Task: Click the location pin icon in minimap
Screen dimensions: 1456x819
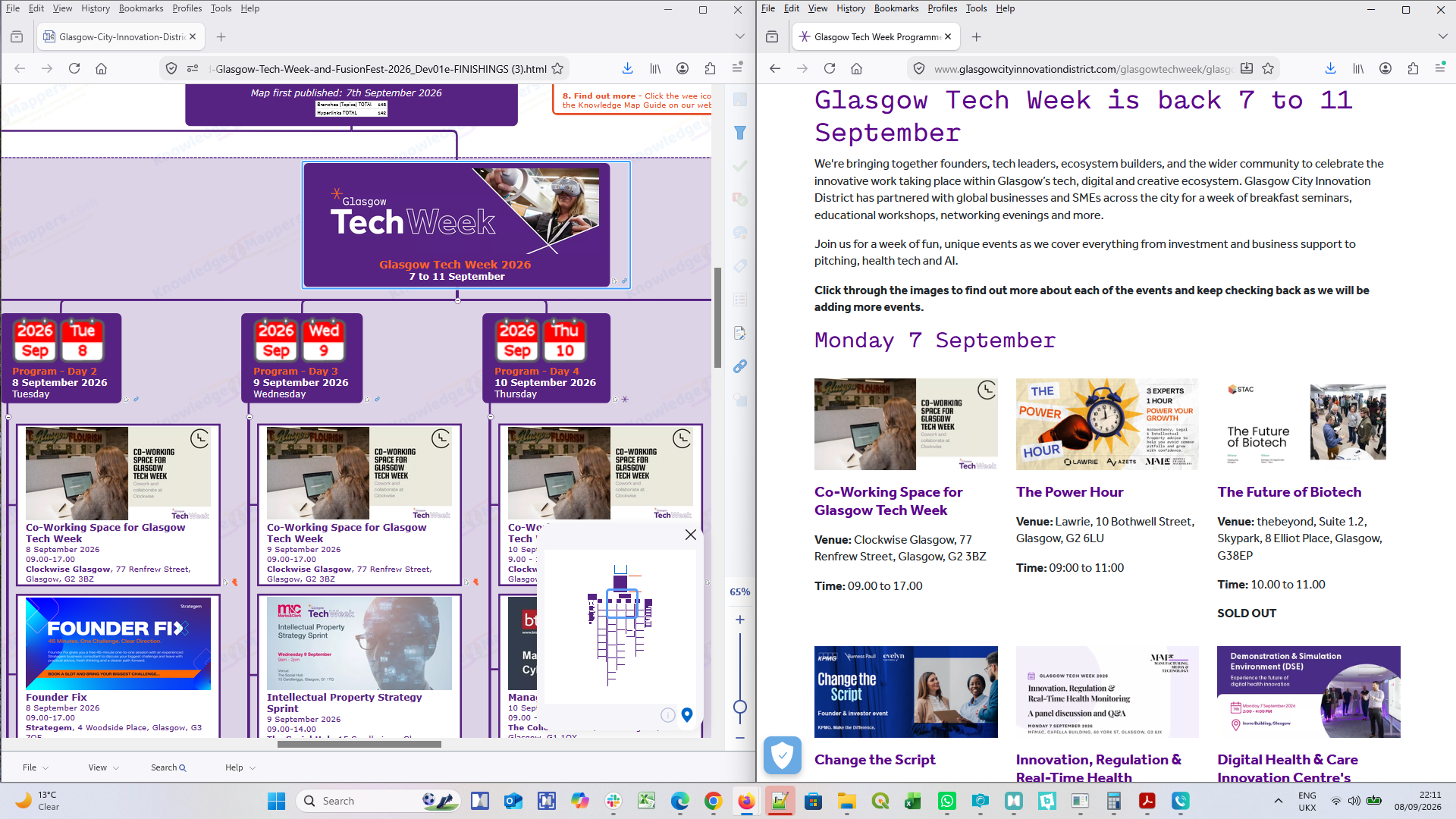Action: (687, 714)
